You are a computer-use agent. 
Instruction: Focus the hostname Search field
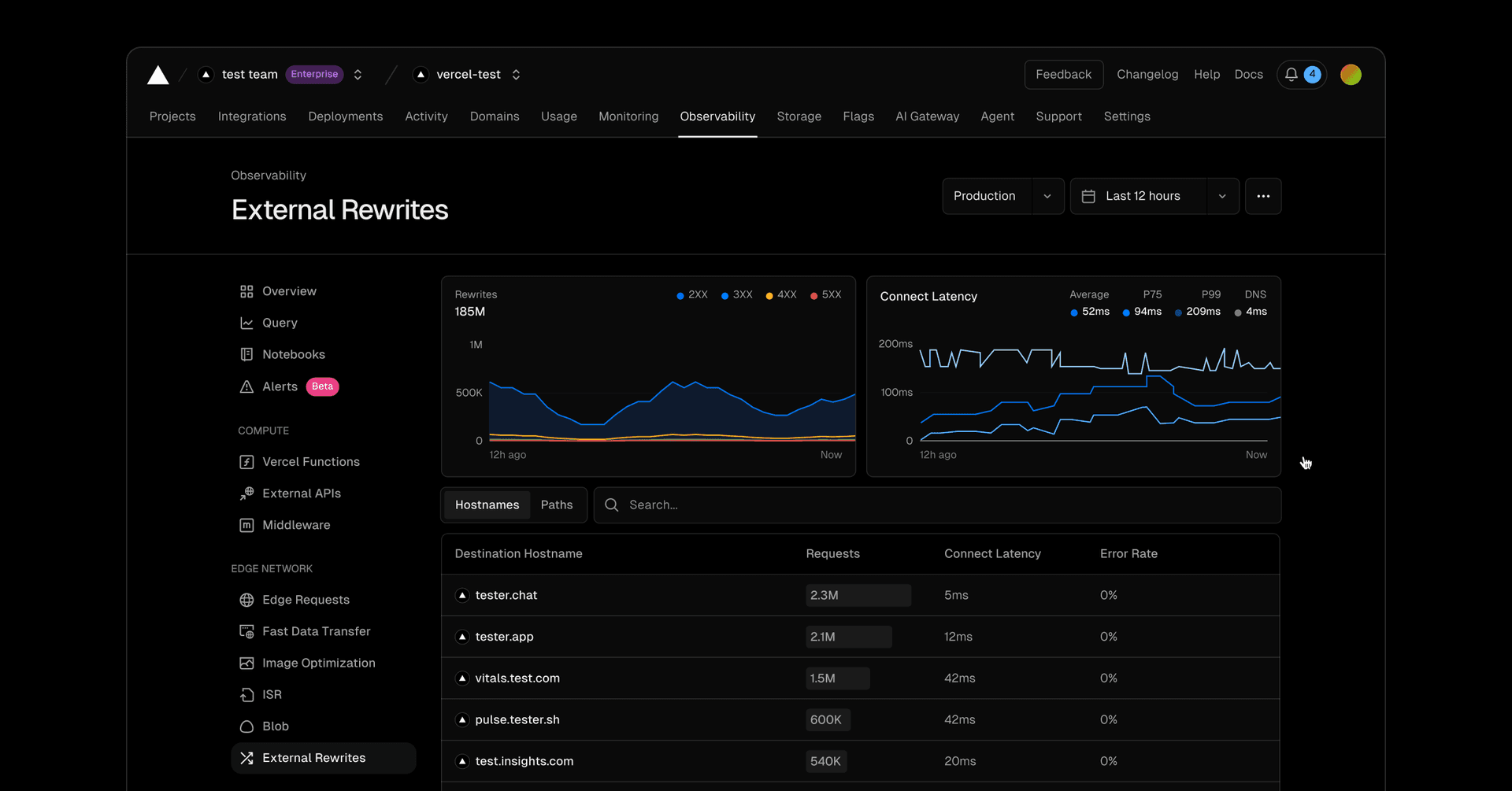945,505
